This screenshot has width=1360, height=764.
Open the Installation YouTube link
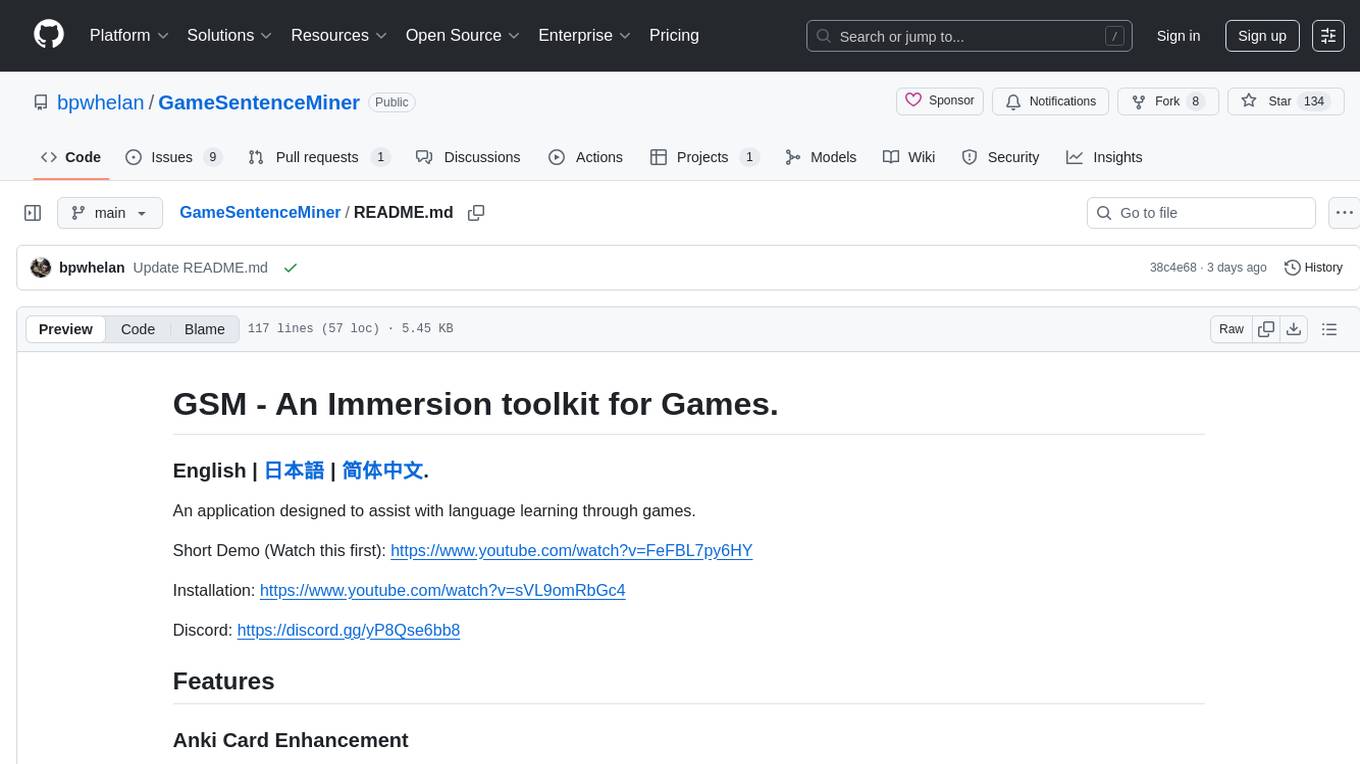(x=442, y=590)
